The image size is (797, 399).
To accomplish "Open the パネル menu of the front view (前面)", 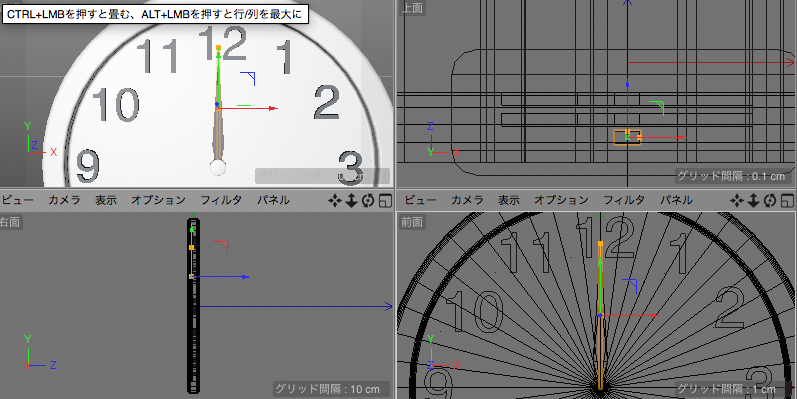I will coord(676,200).
